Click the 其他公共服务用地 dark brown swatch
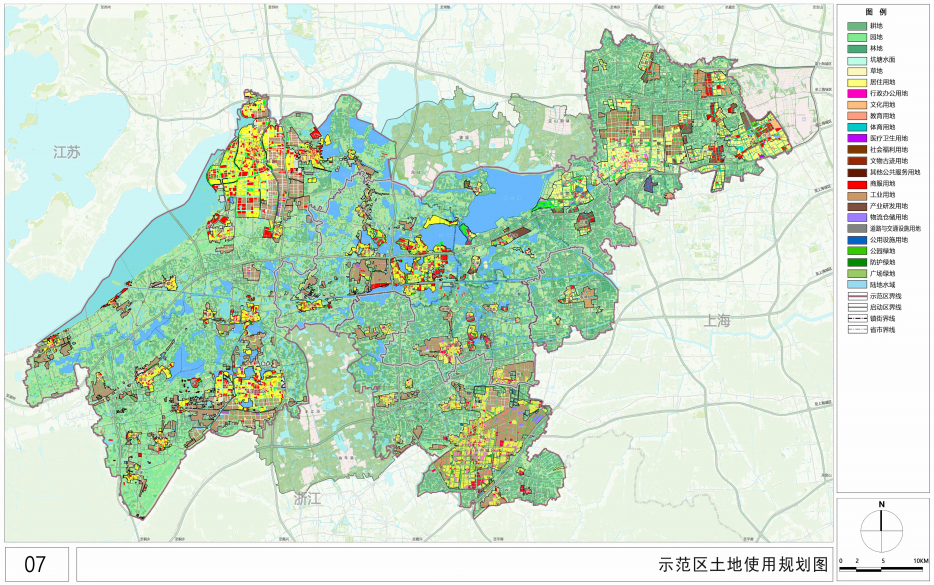The width and height of the screenshot is (934, 585). (857, 173)
